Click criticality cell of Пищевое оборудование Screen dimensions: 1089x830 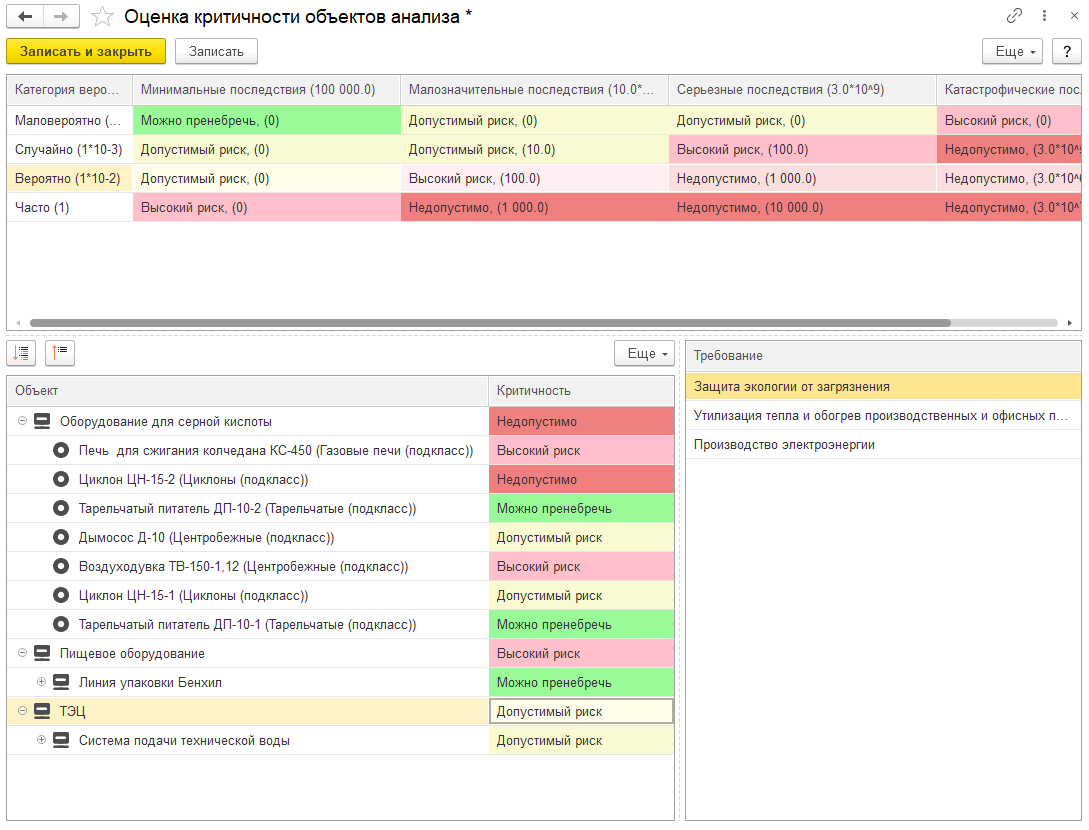pos(581,654)
